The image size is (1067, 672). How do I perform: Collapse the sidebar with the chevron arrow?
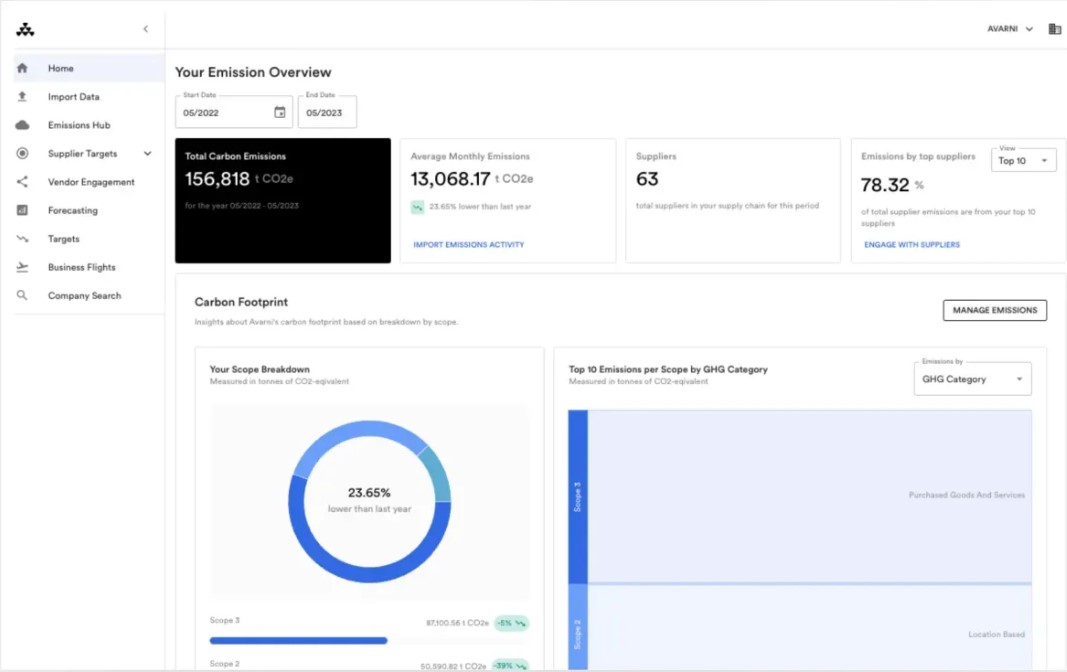146,29
